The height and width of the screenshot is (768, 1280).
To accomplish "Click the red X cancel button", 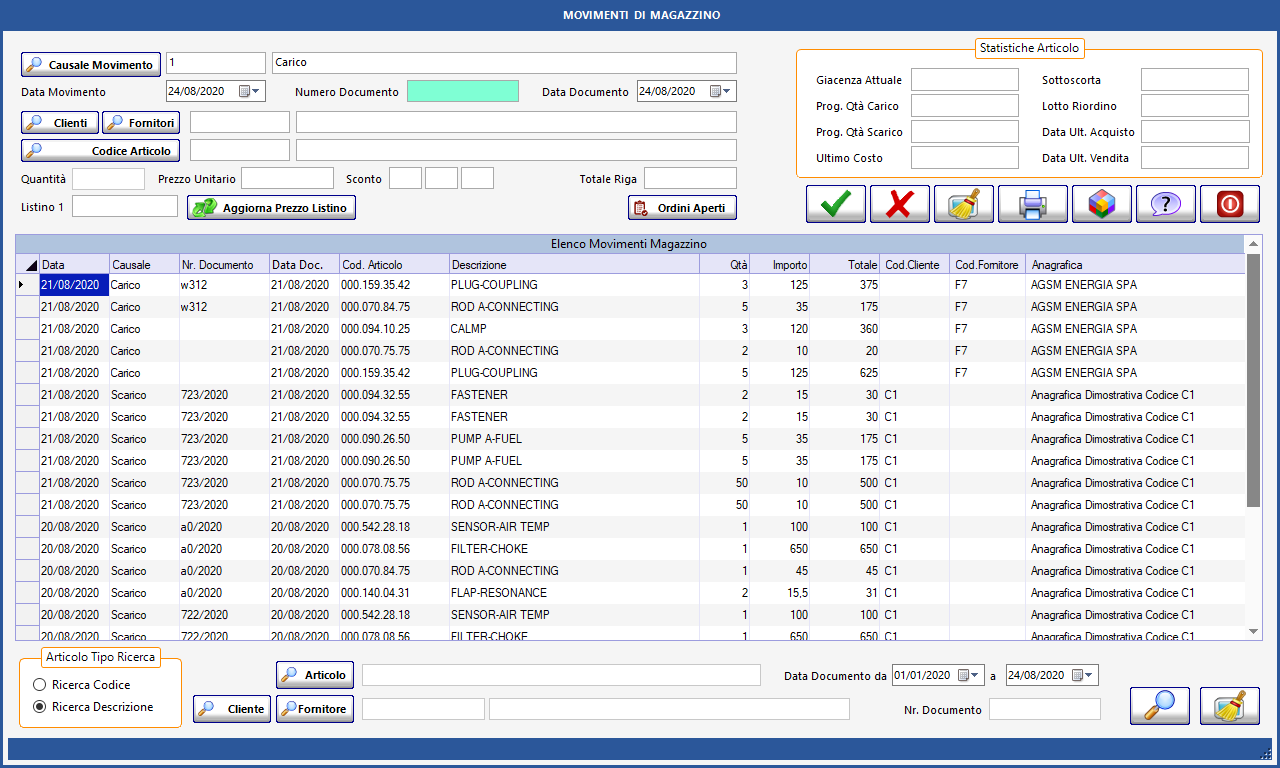I will [x=900, y=204].
